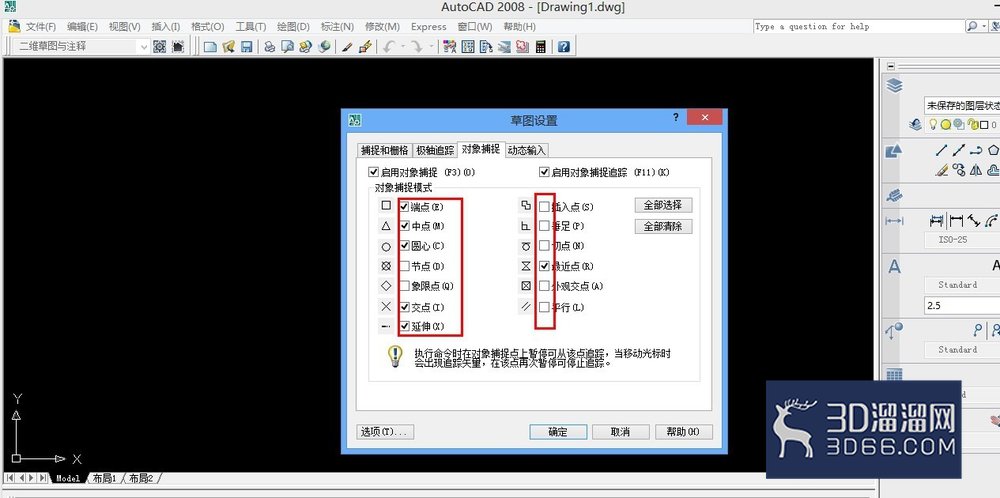Open the Express menu
The width and height of the screenshot is (1000, 498).
pyautogui.click(x=429, y=27)
